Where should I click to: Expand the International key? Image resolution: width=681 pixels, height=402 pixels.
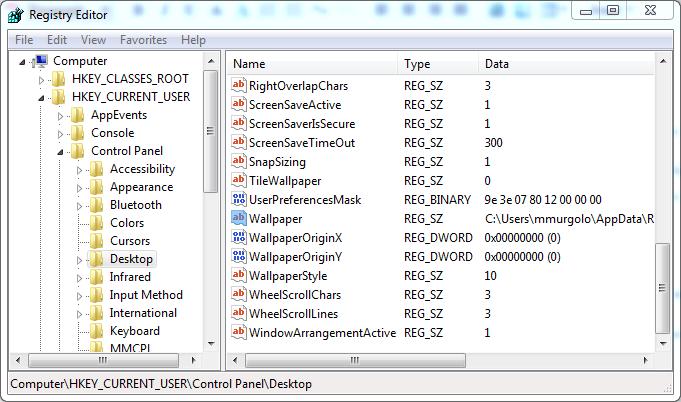(79, 314)
